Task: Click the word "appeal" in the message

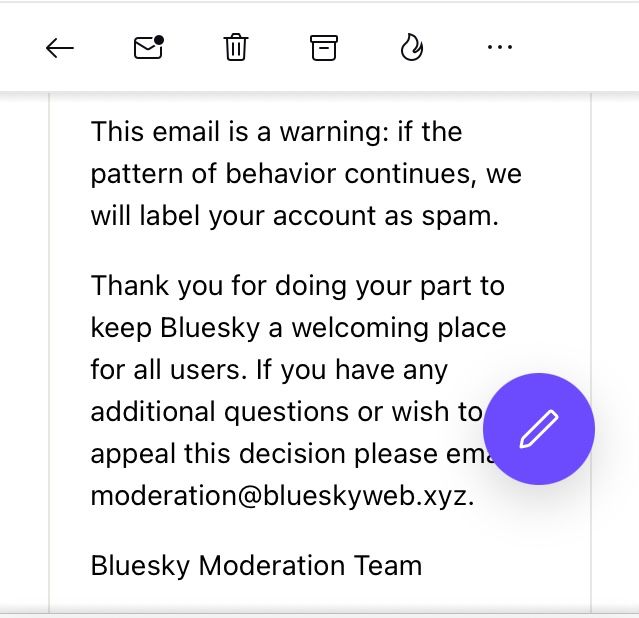Action: pos(133,454)
